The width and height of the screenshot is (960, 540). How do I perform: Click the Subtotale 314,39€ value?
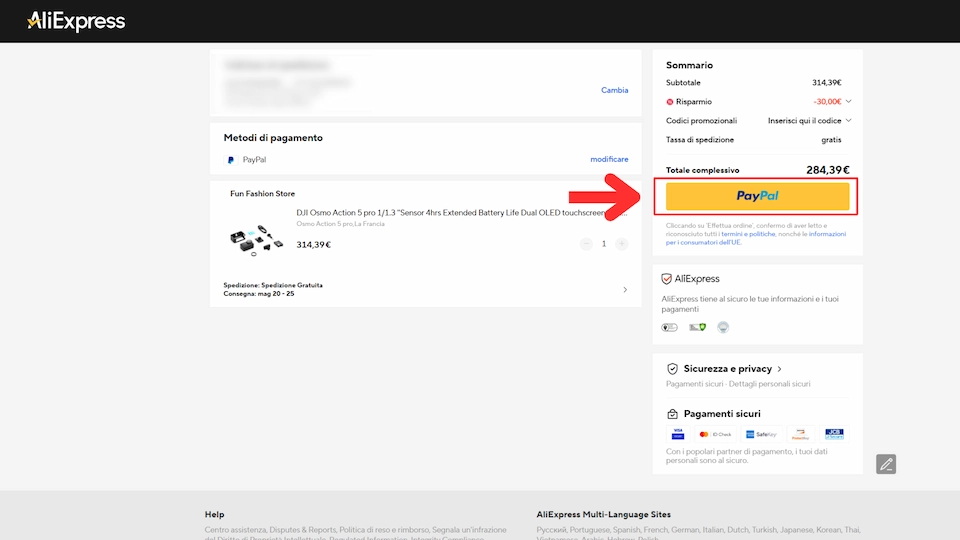(x=827, y=83)
